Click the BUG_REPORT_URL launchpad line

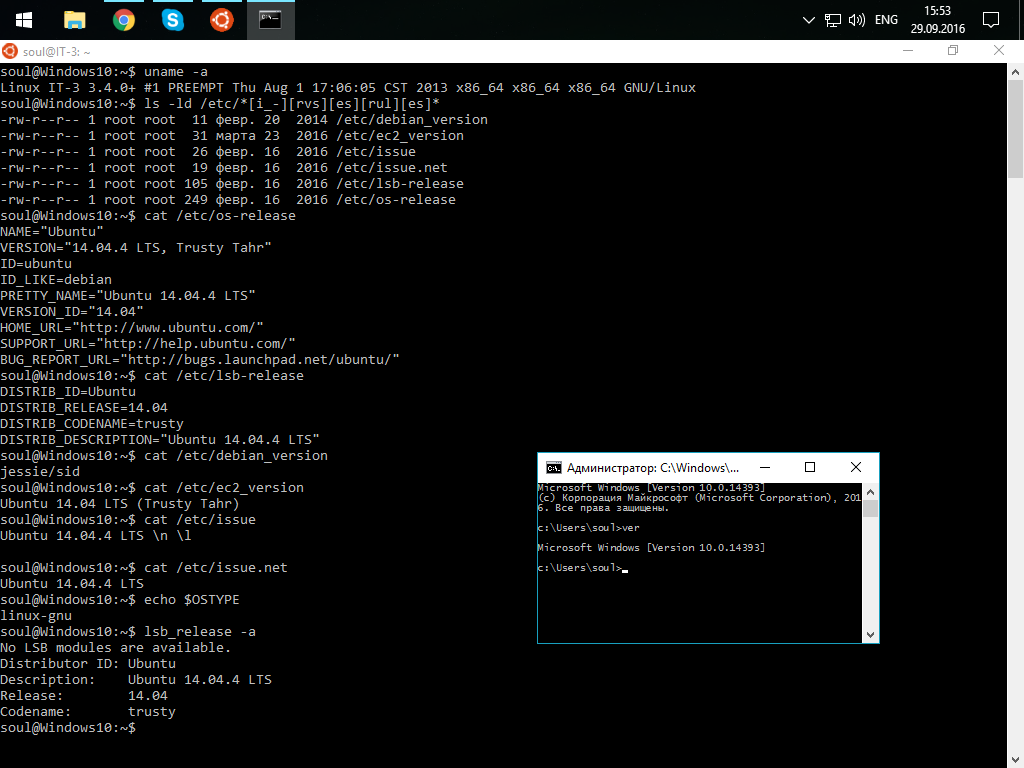[200, 360]
